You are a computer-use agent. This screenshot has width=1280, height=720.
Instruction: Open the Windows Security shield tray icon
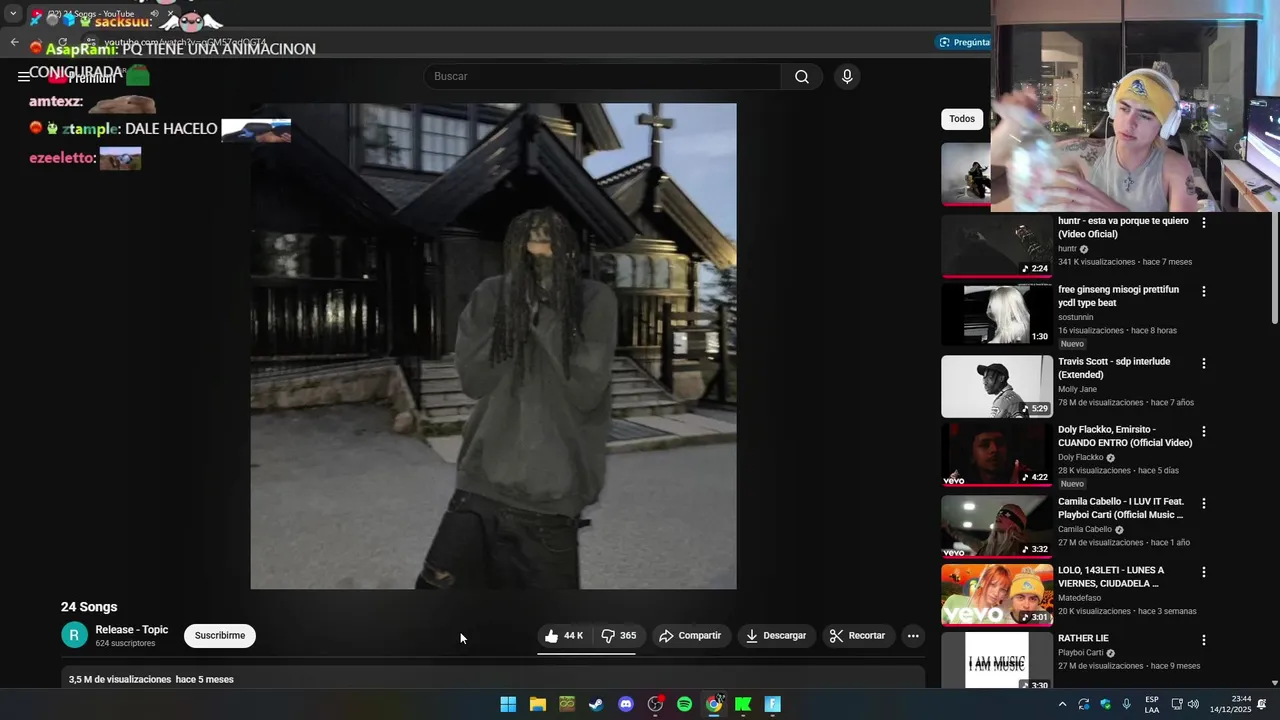coord(1105,704)
